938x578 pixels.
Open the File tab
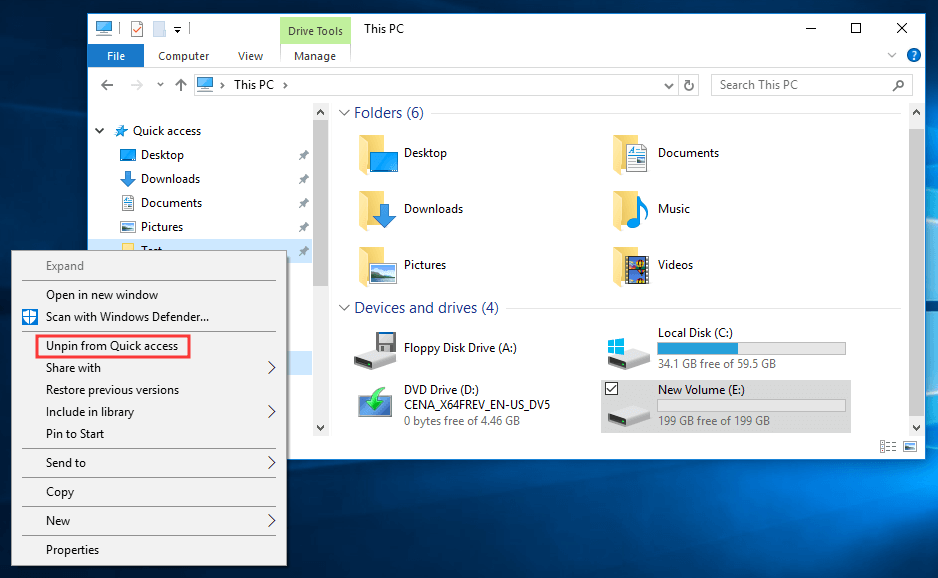point(116,56)
